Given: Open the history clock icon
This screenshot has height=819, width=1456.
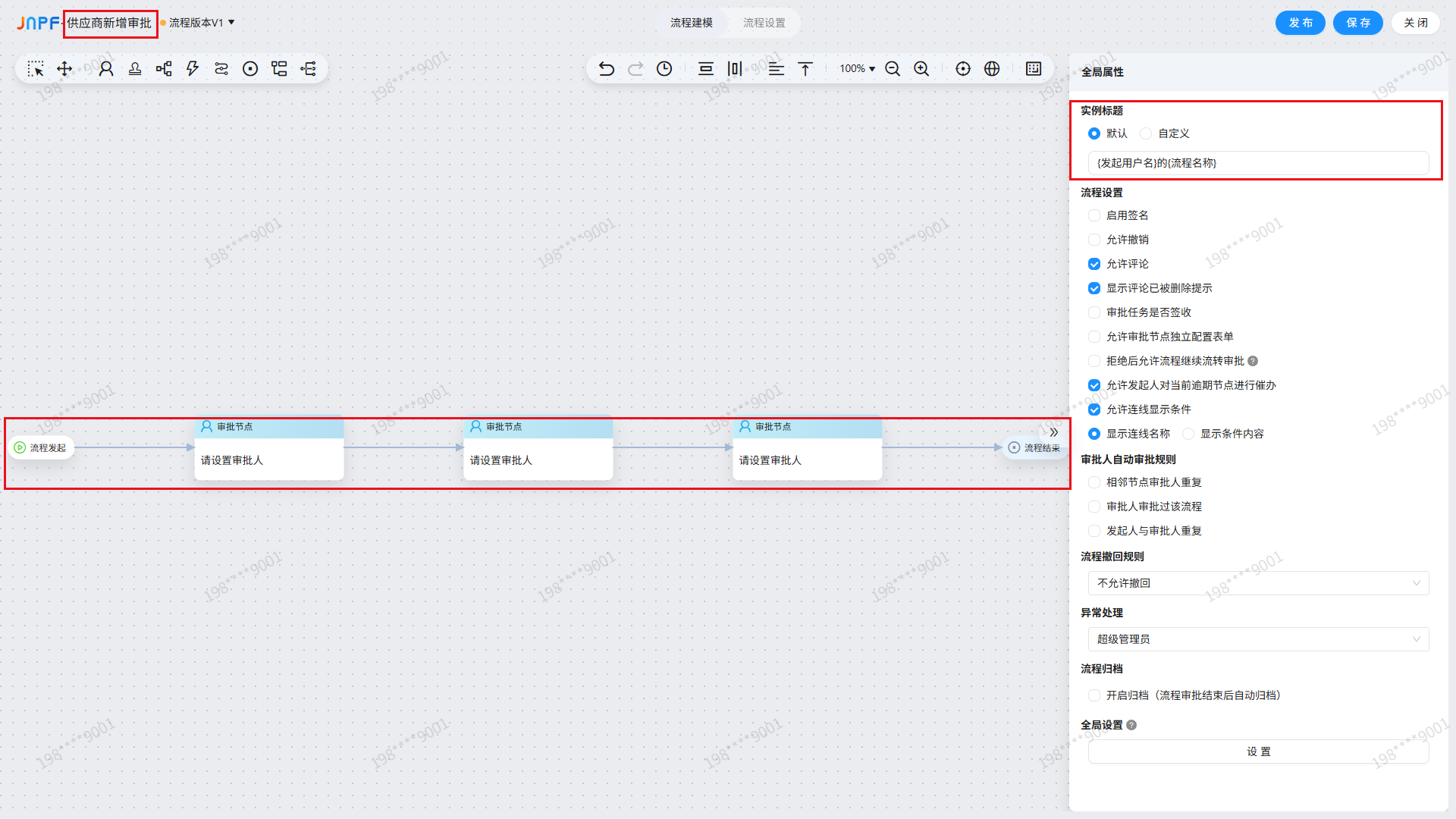Looking at the screenshot, I should [x=664, y=69].
